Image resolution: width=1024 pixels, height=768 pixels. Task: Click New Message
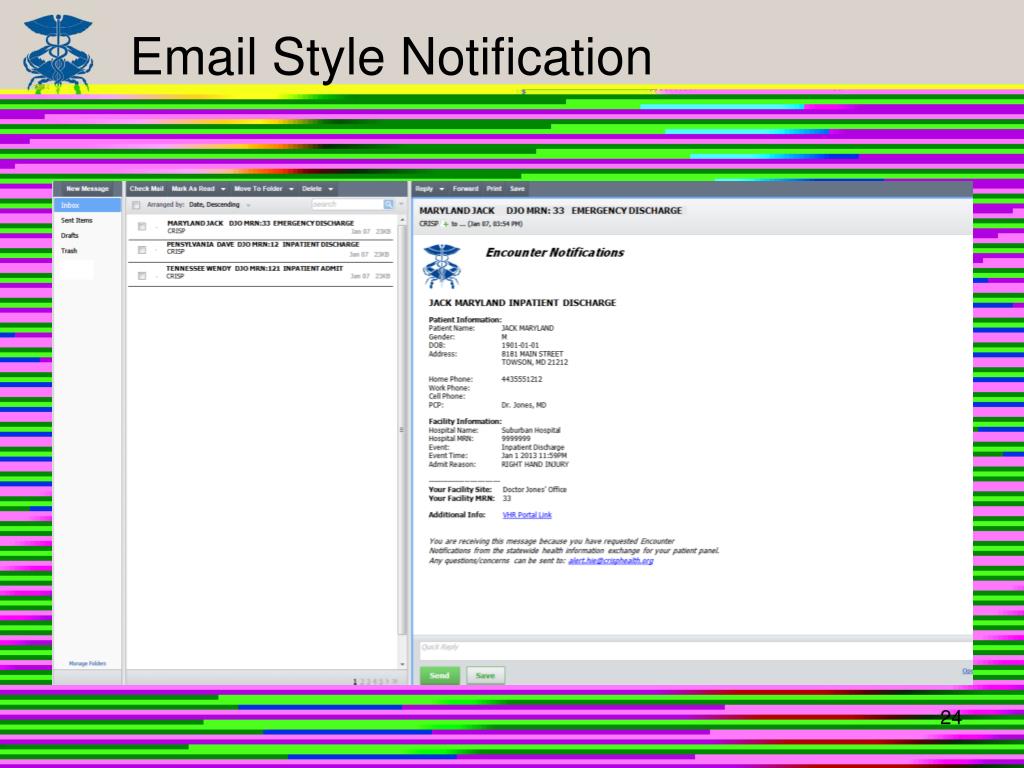(88, 189)
